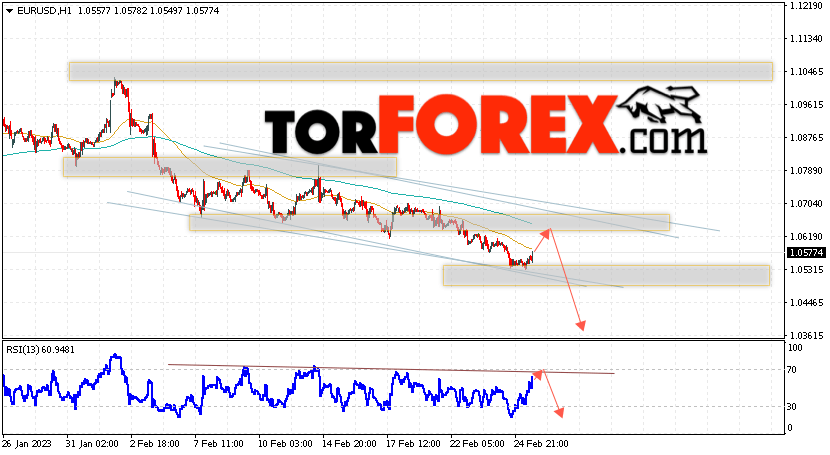Click price axis label 1.11340
The width and height of the screenshot is (830, 455).
(806, 39)
